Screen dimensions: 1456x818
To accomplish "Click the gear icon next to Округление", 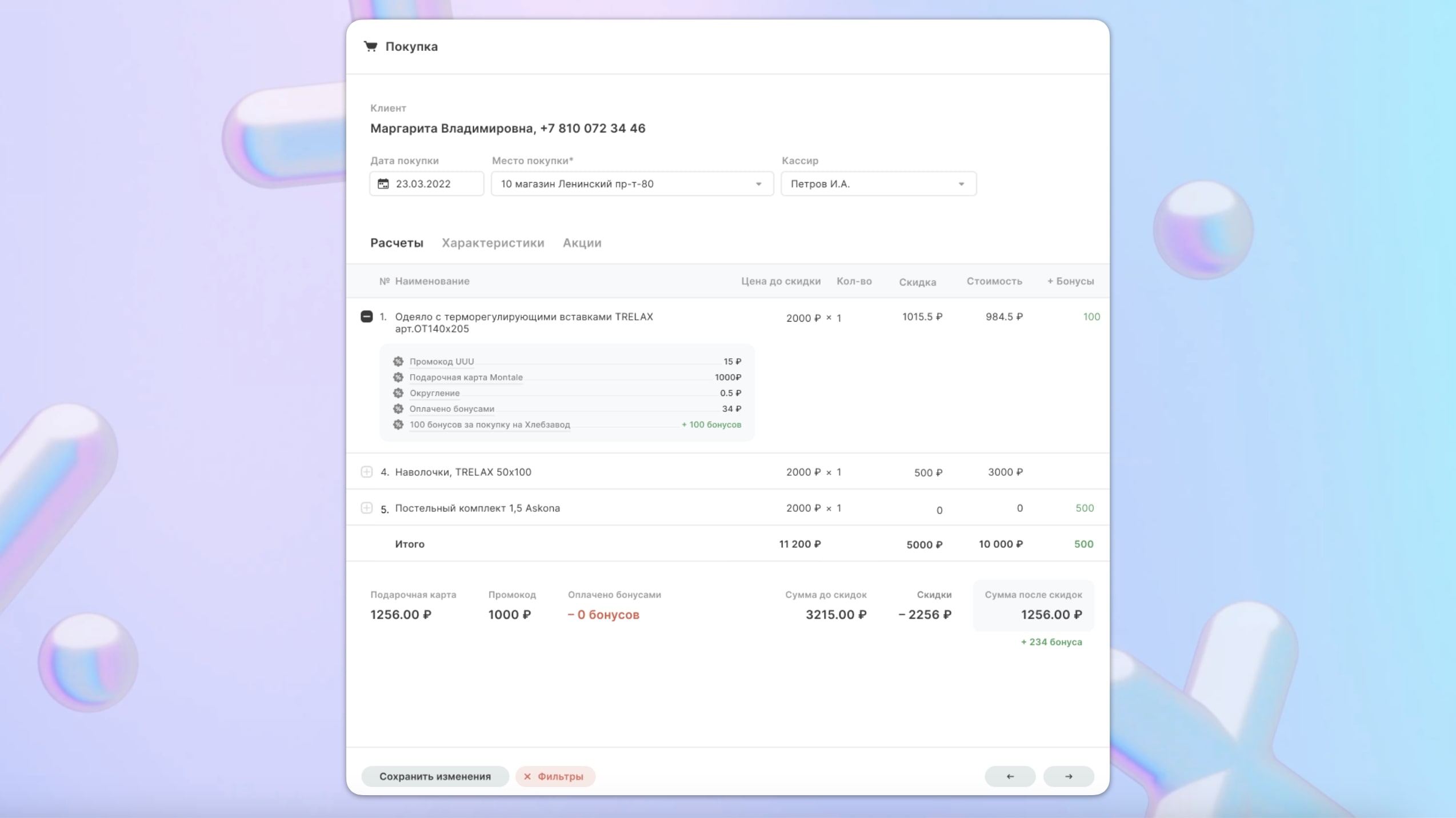I will pos(398,393).
